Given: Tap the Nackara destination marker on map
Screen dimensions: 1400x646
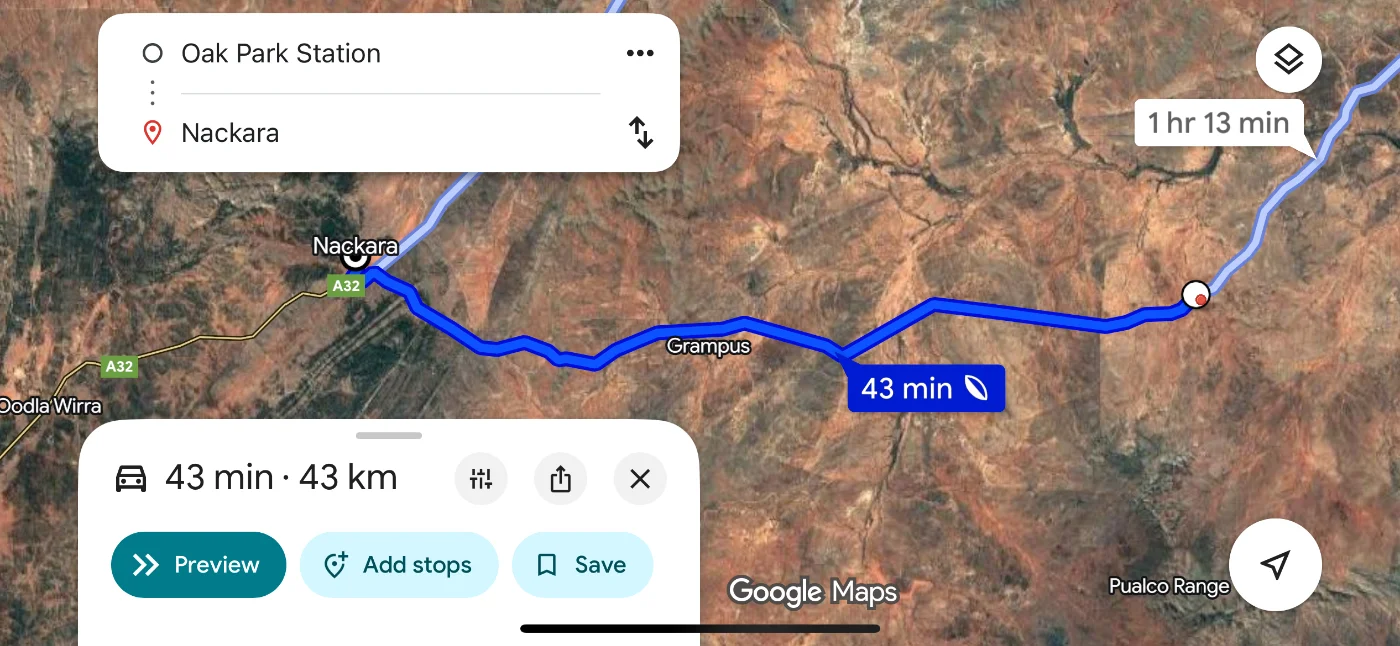Looking at the screenshot, I should [x=355, y=258].
